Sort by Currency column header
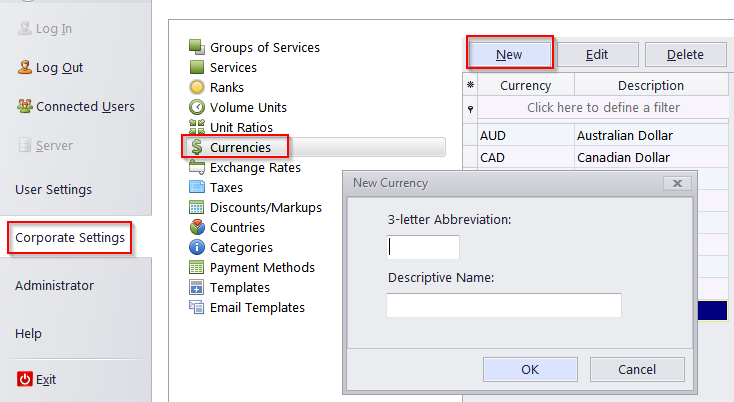The width and height of the screenshot is (734, 402). [x=525, y=86]
